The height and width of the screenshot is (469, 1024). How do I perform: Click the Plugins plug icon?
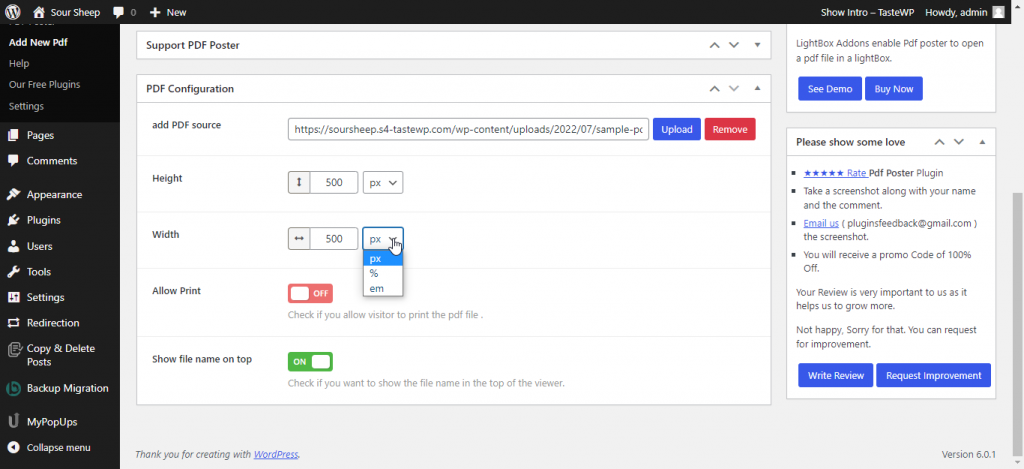point(14,220)
